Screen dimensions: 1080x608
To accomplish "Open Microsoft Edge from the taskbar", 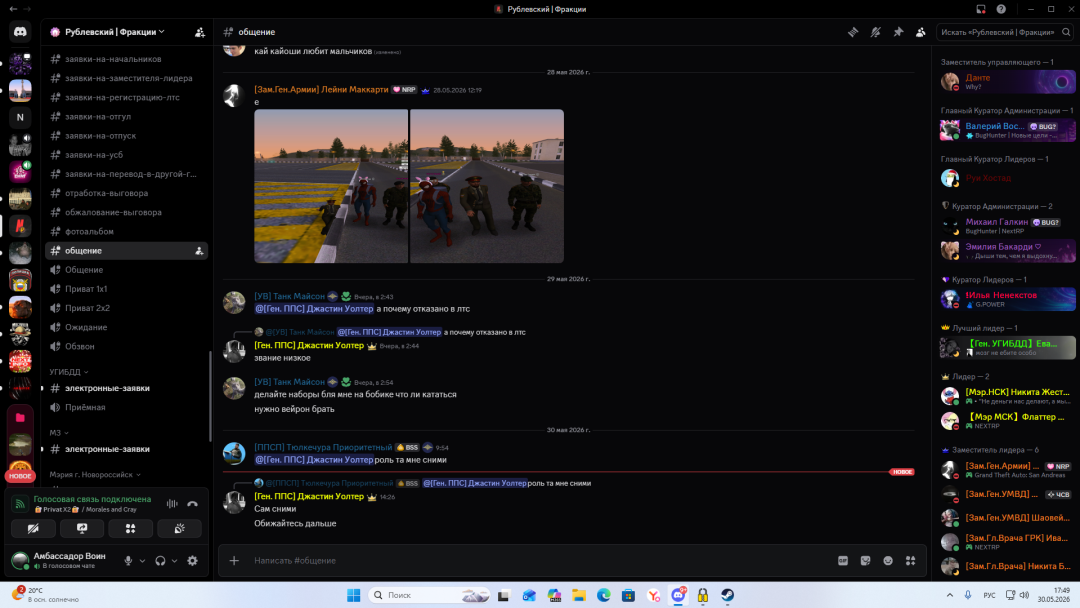I will point(603,595).
